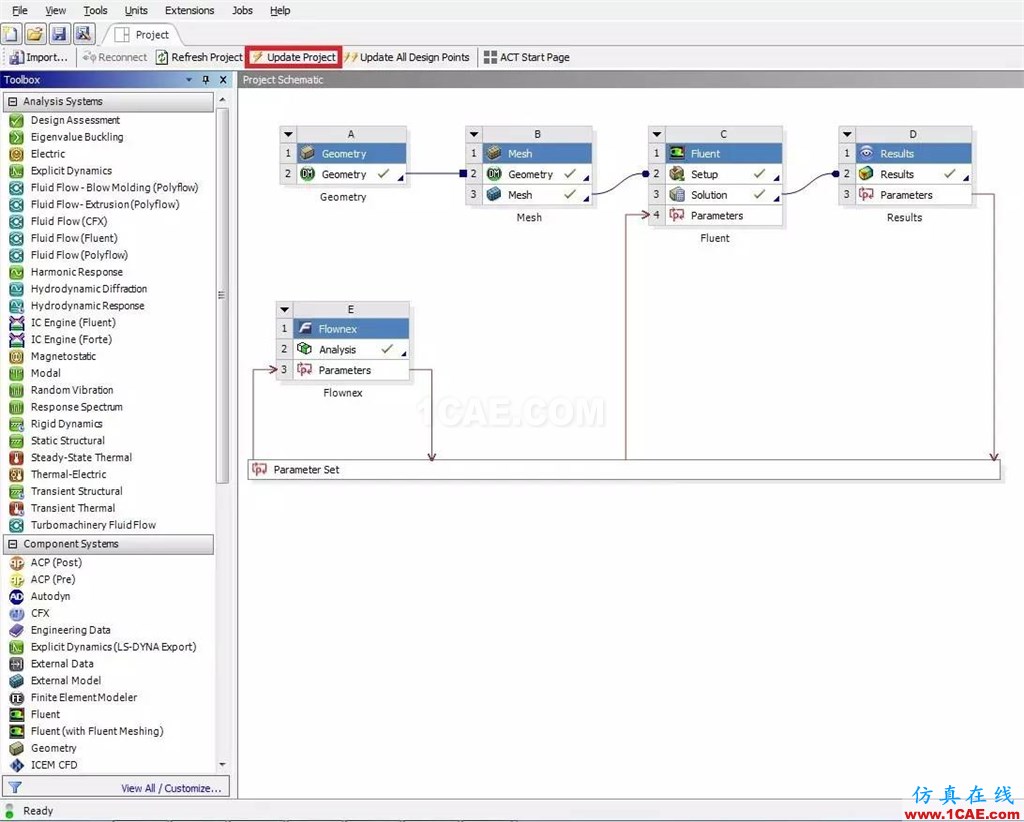
Task: Switch to the Project tab
Action: point(143,35)
